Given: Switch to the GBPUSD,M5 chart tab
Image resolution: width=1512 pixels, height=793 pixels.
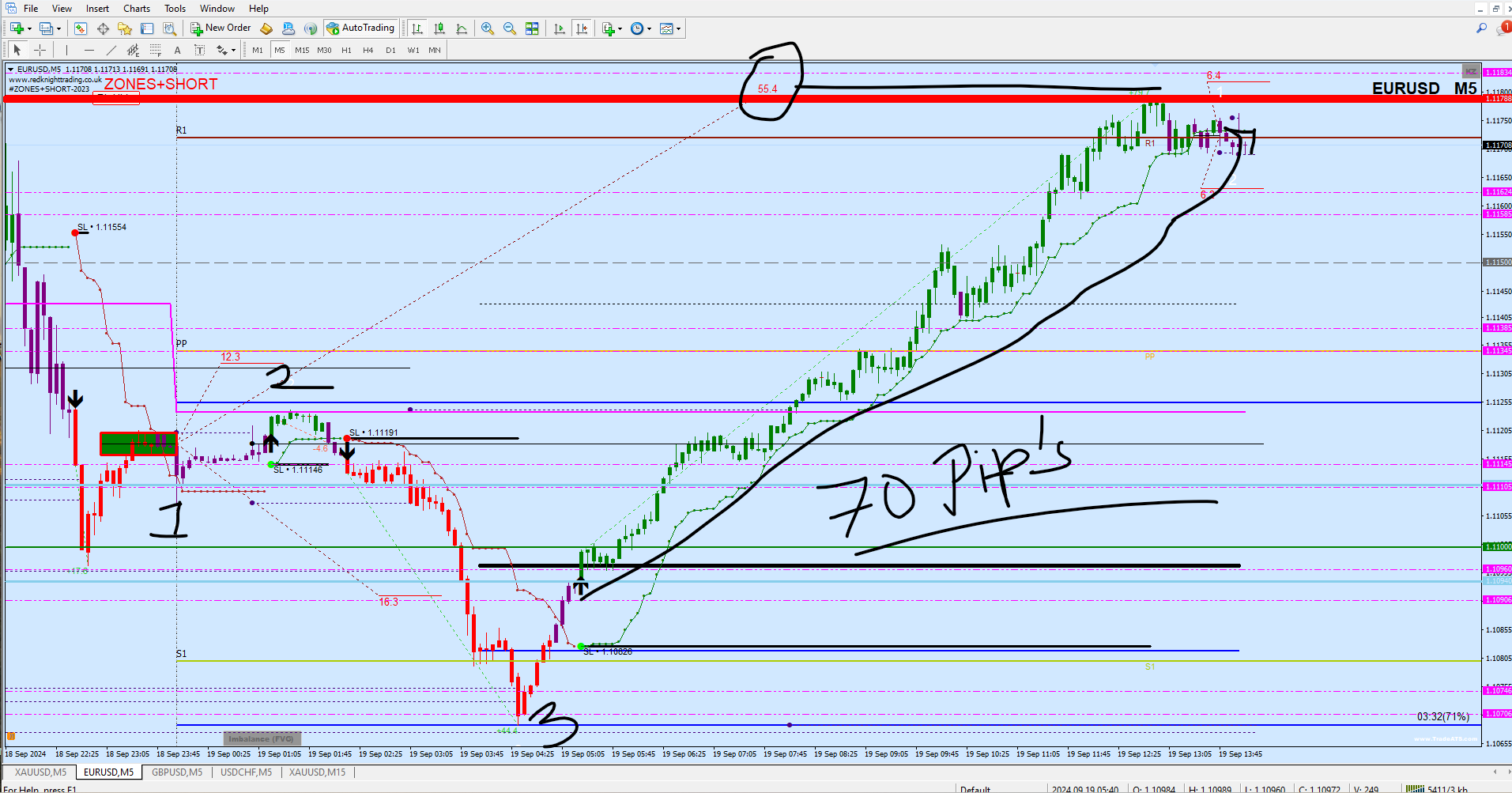Looking at the screenshot, I should coord(177,772).
